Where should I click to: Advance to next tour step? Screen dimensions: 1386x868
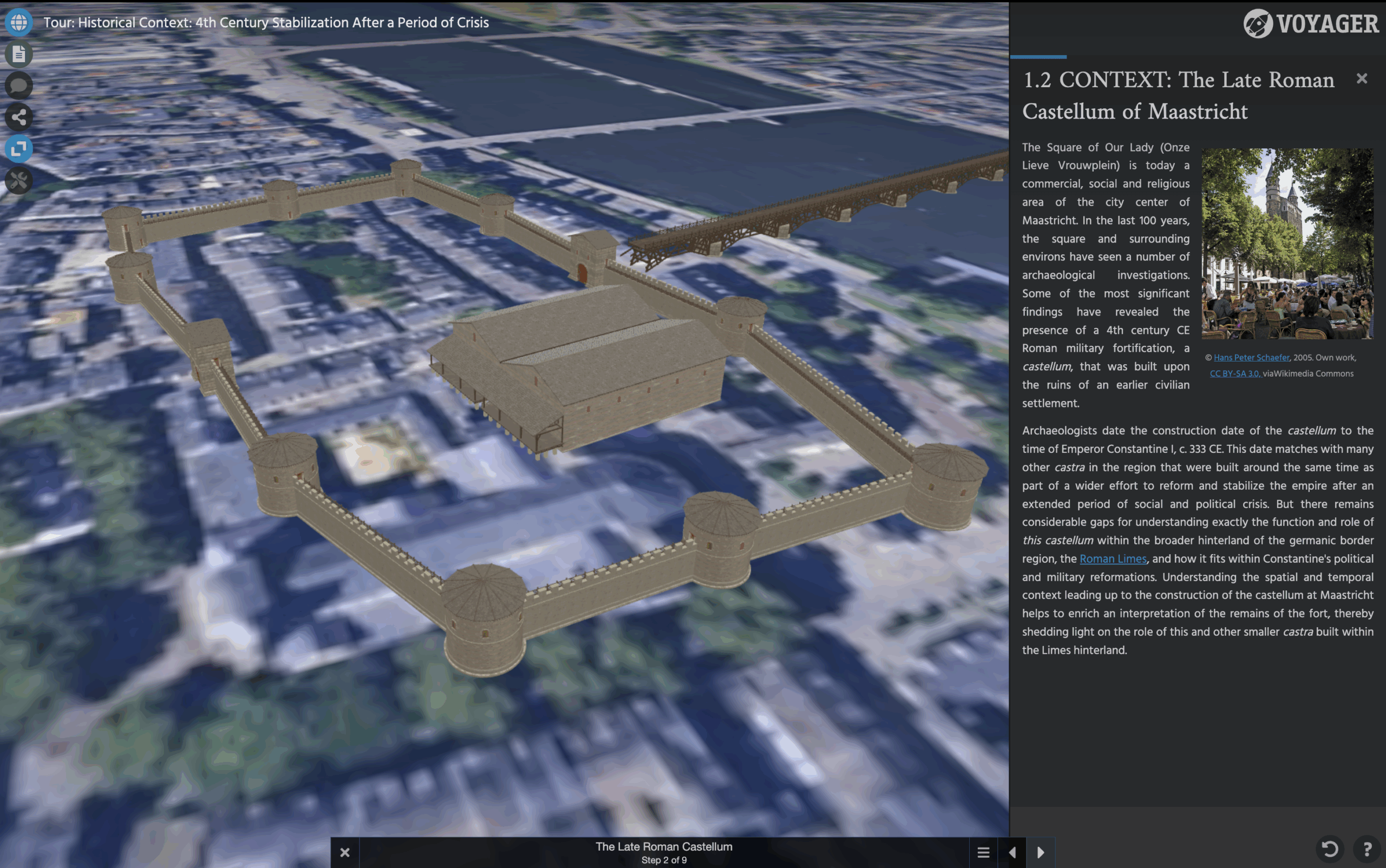[1040, 852]
